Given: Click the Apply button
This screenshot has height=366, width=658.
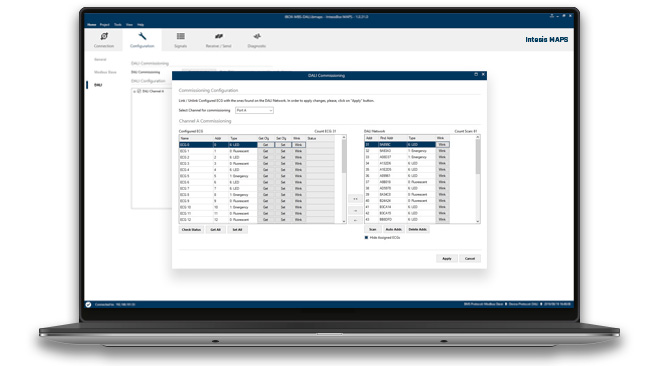Looking at the screenshot, I should 447,259.
